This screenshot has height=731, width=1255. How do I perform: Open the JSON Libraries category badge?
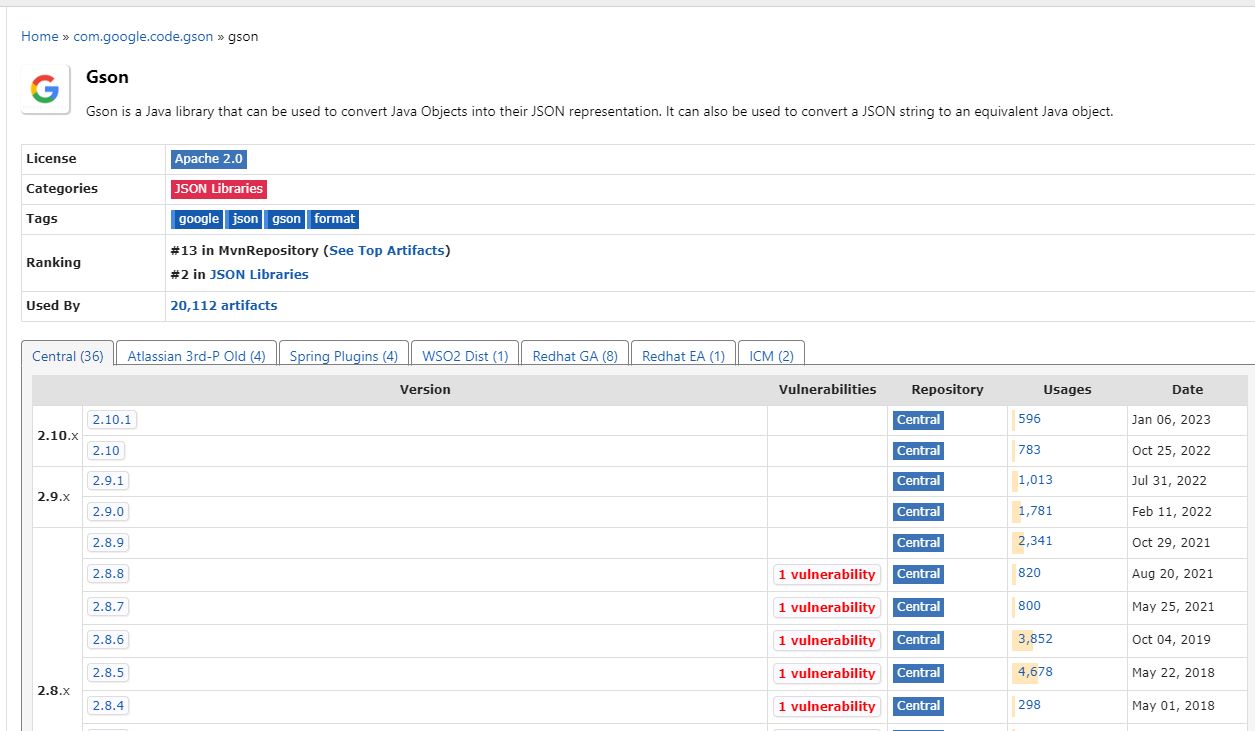tap(219, 189)
